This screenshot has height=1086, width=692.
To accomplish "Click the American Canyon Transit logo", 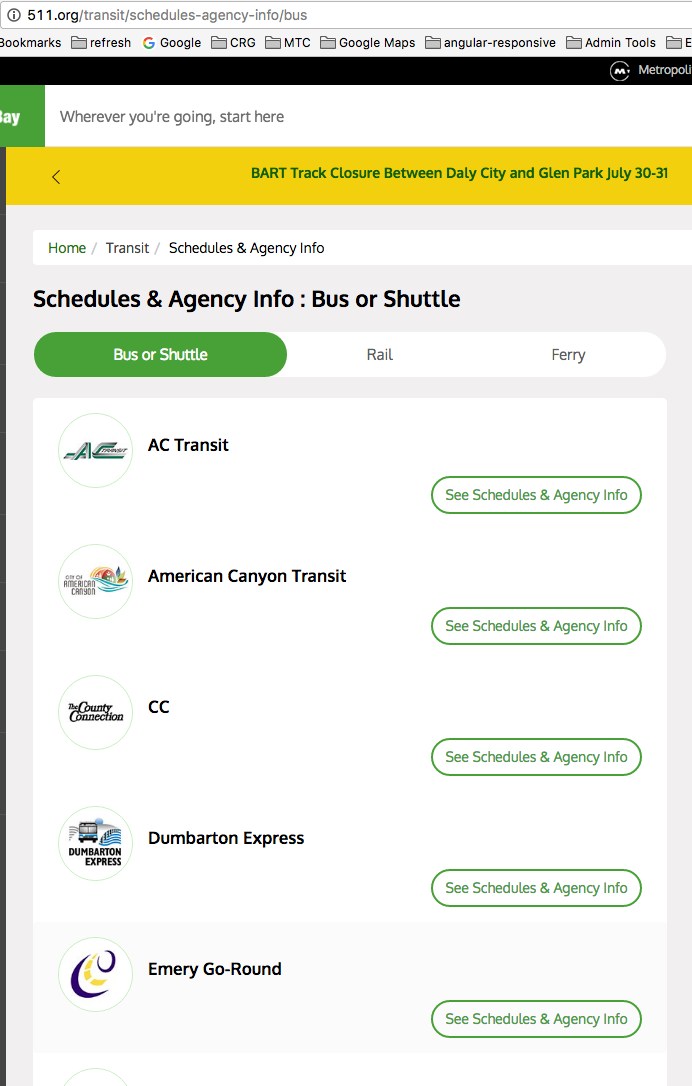I will [x=96, y=582].
